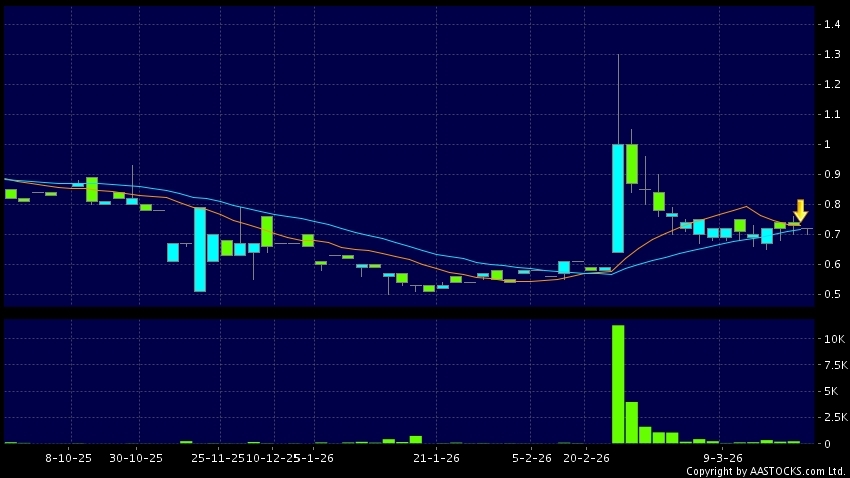The height and width of the screenshot is (478, 850).
Task: Click the 1.4 price axis label
Action: point(829,24)
